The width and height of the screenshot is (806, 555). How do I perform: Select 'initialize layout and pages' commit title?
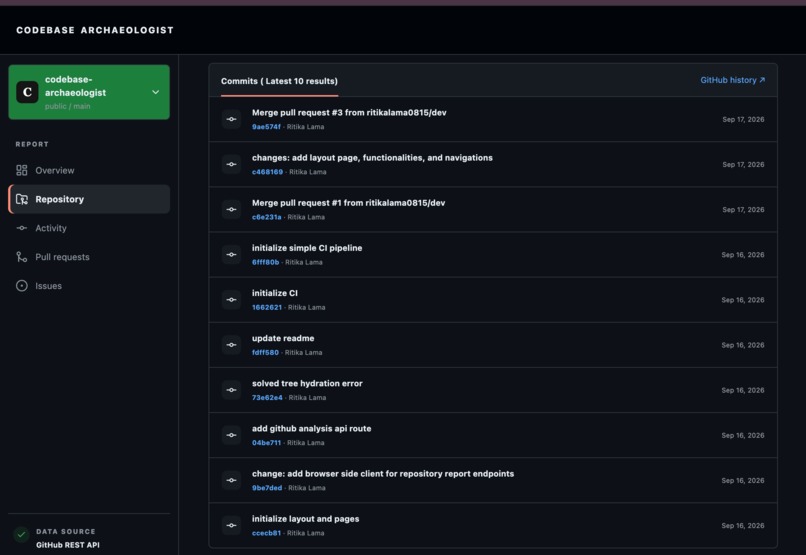(x=305, y=520)
